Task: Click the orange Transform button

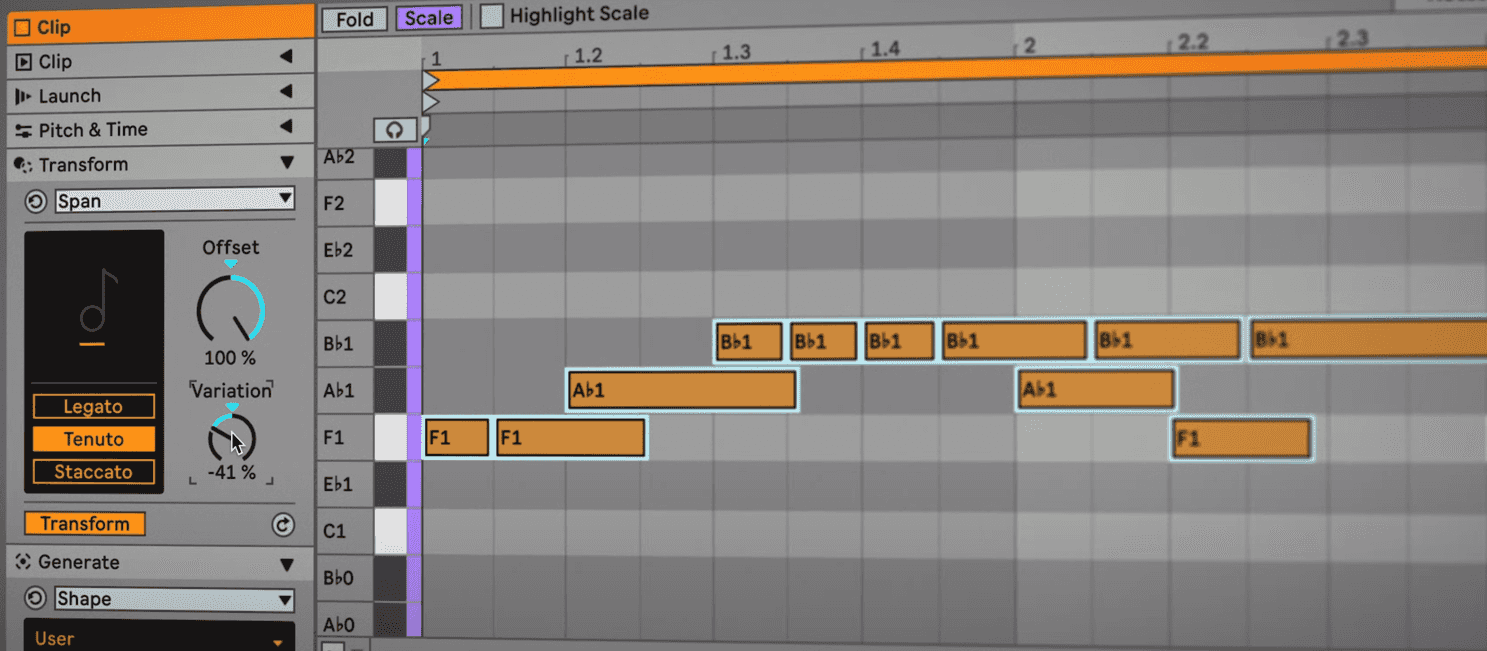Action: pyautogui.click(x=84, y=523)
